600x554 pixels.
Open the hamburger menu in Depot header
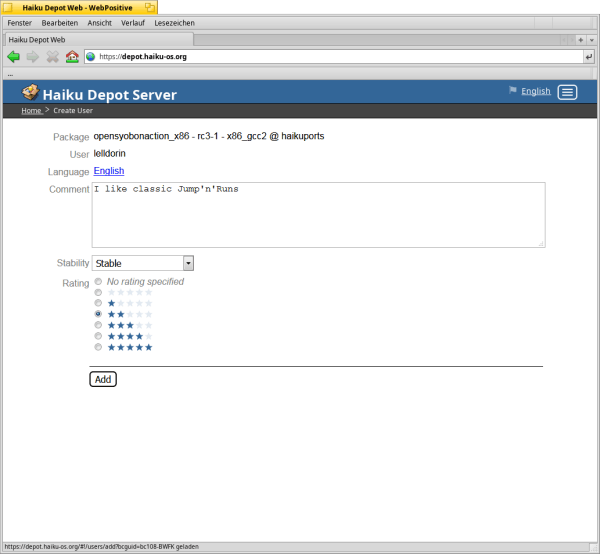pyautogui.click(x=568, y=92)
